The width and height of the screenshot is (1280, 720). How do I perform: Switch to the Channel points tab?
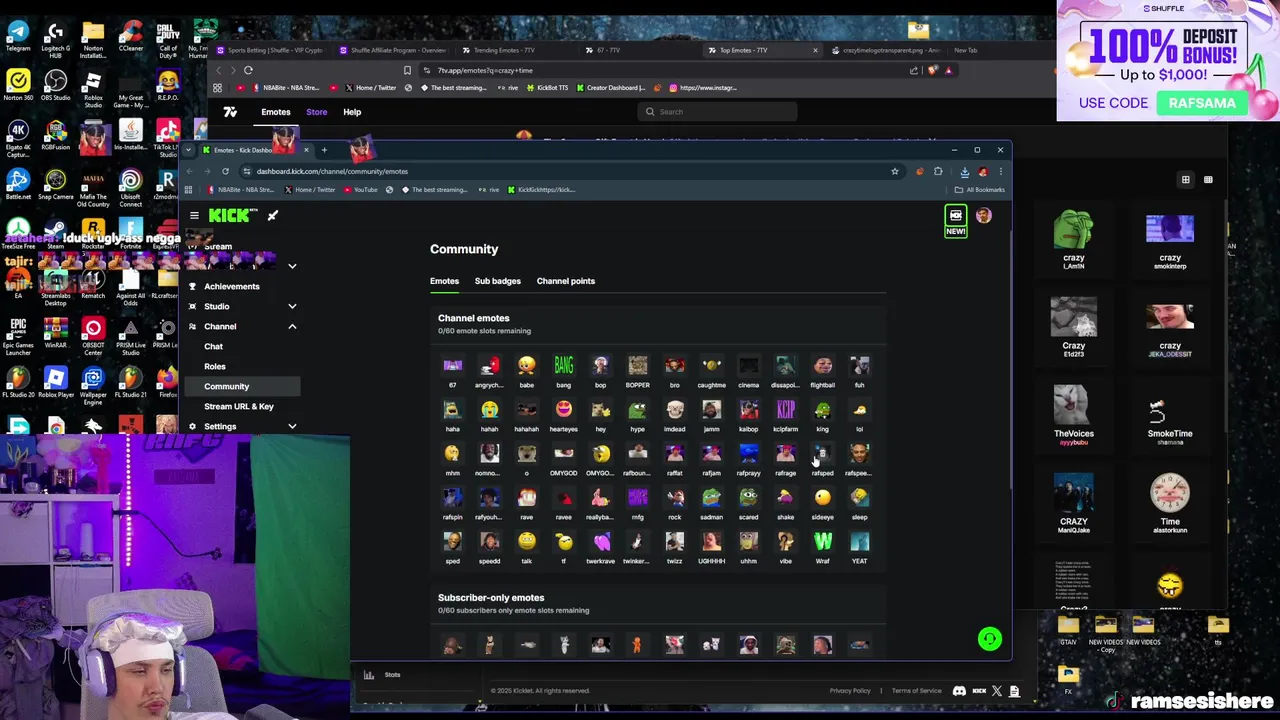(x=565, y=281)
